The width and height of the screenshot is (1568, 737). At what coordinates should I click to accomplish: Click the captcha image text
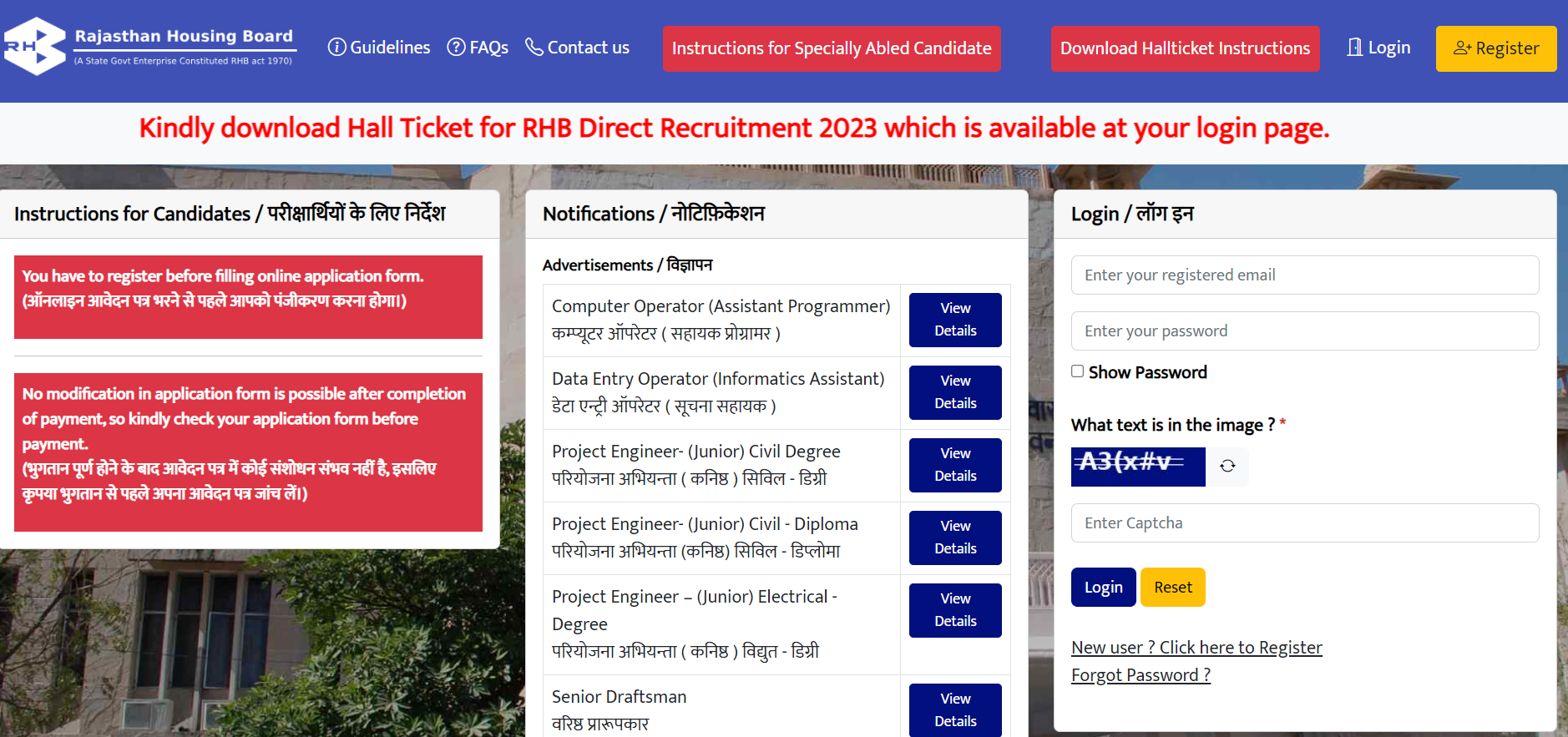[x=1138, y=467]
